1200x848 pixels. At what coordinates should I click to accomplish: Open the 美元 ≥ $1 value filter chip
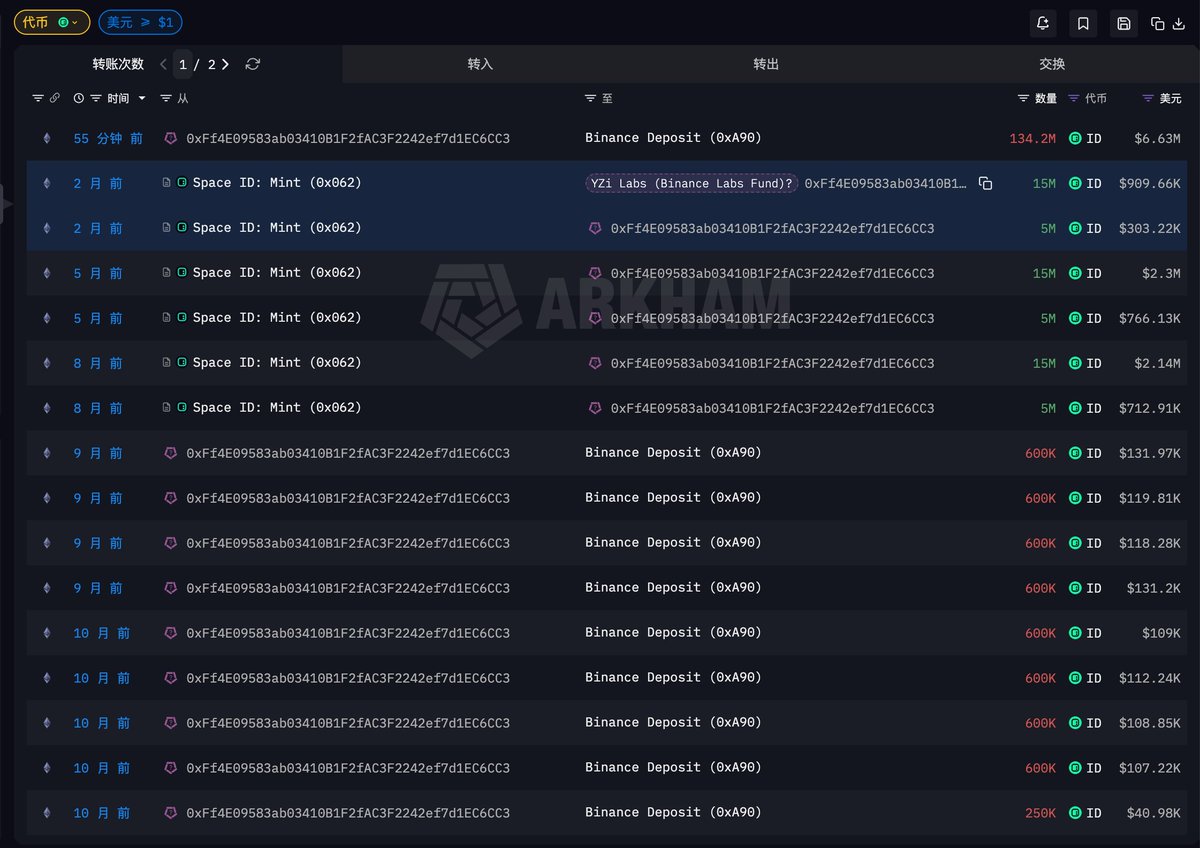[140, 22]
